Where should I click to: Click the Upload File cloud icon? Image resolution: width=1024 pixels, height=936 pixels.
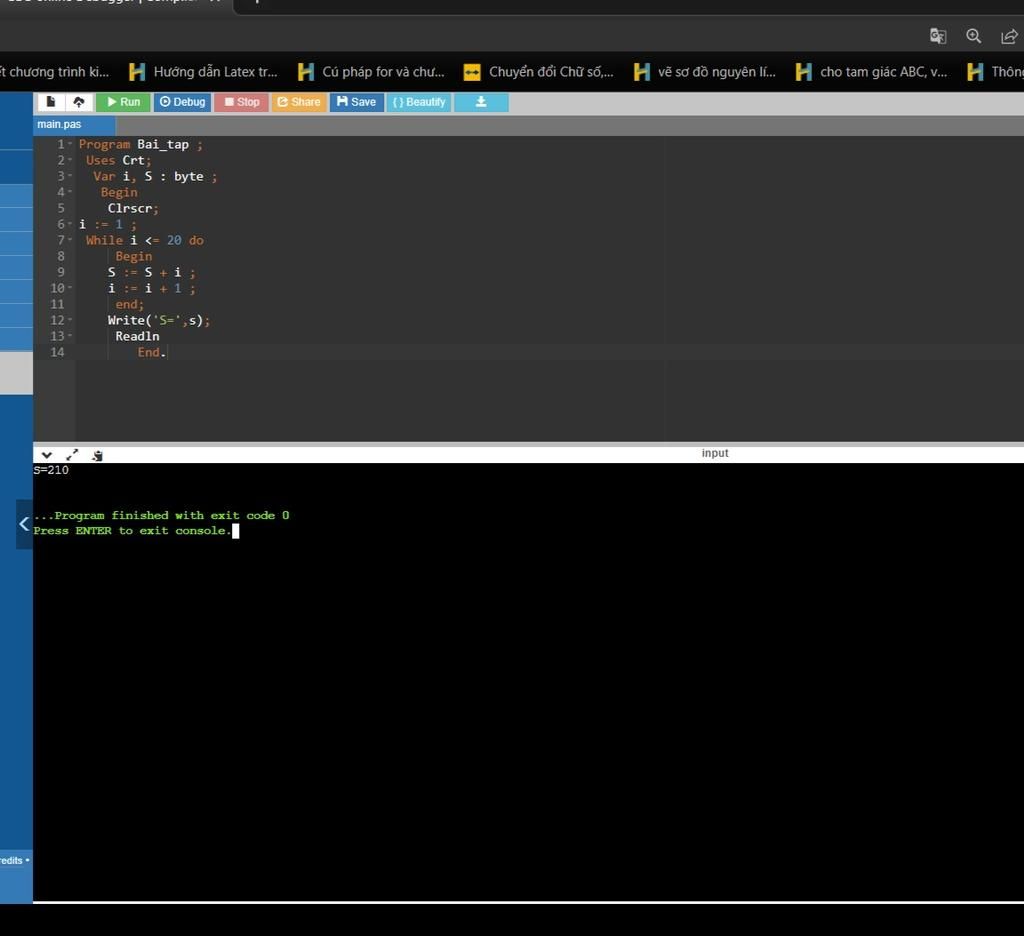tap(79, 102)
